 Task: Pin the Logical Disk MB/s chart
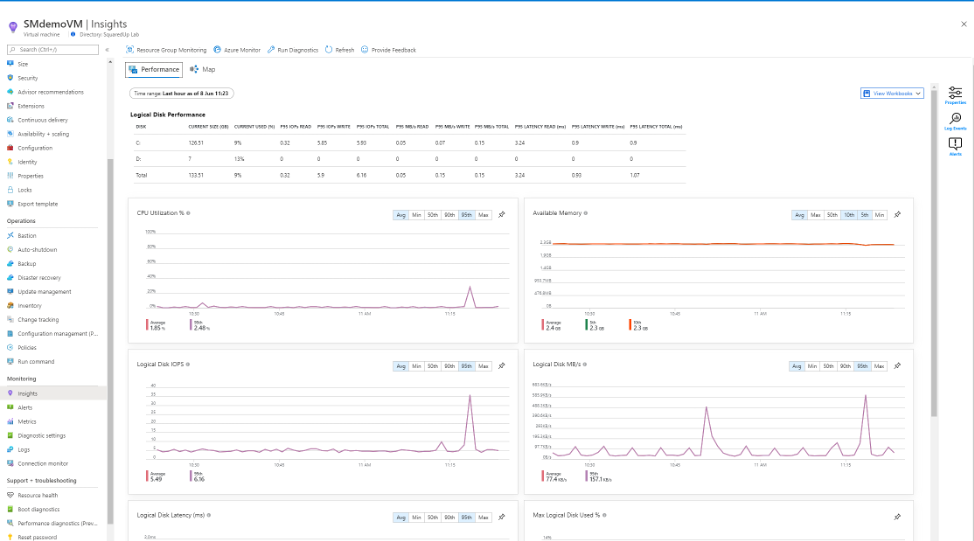pyautogui.click(x=898, y=366)
